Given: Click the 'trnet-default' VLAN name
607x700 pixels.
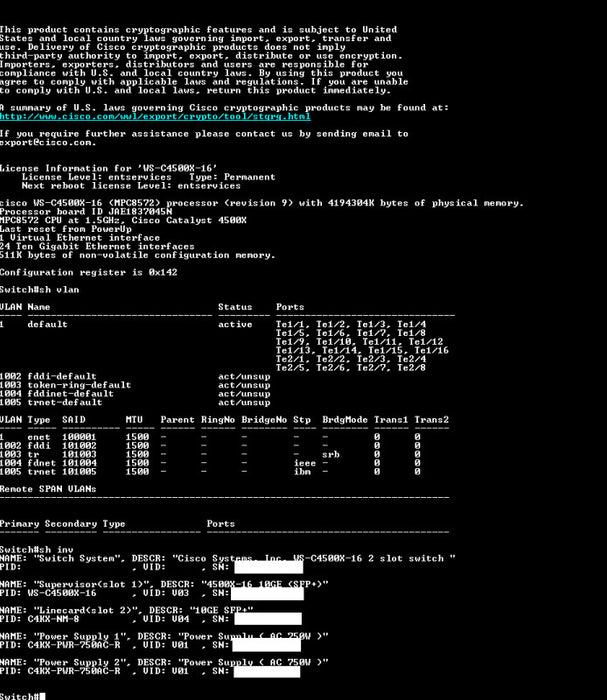Looking at the screenshot, I should pos(65,402).
